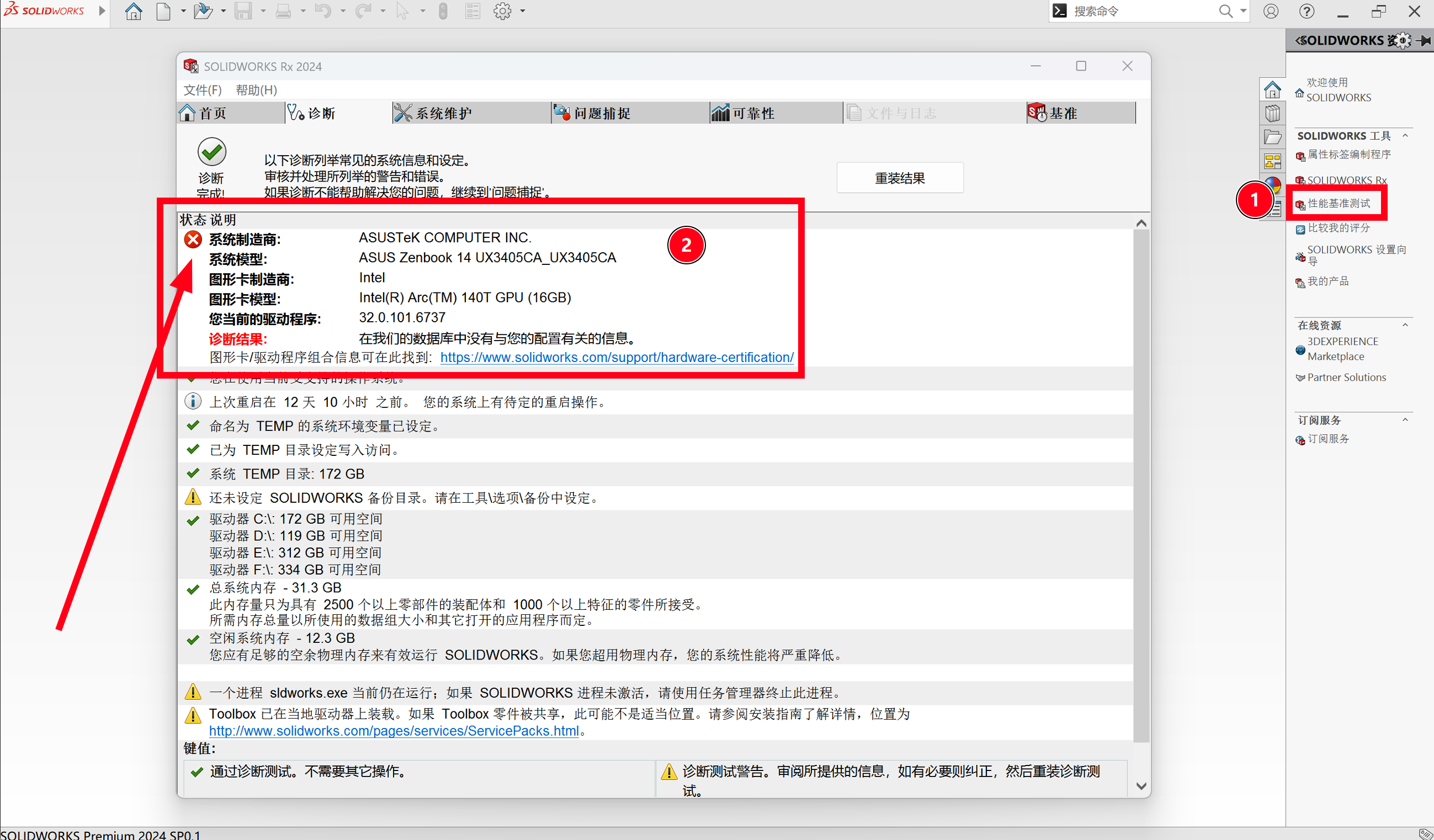Open the File Explorer tab icon
Image resolution: width=1434 pixels, height=840 pixels.
click(x=1272, y=137)
